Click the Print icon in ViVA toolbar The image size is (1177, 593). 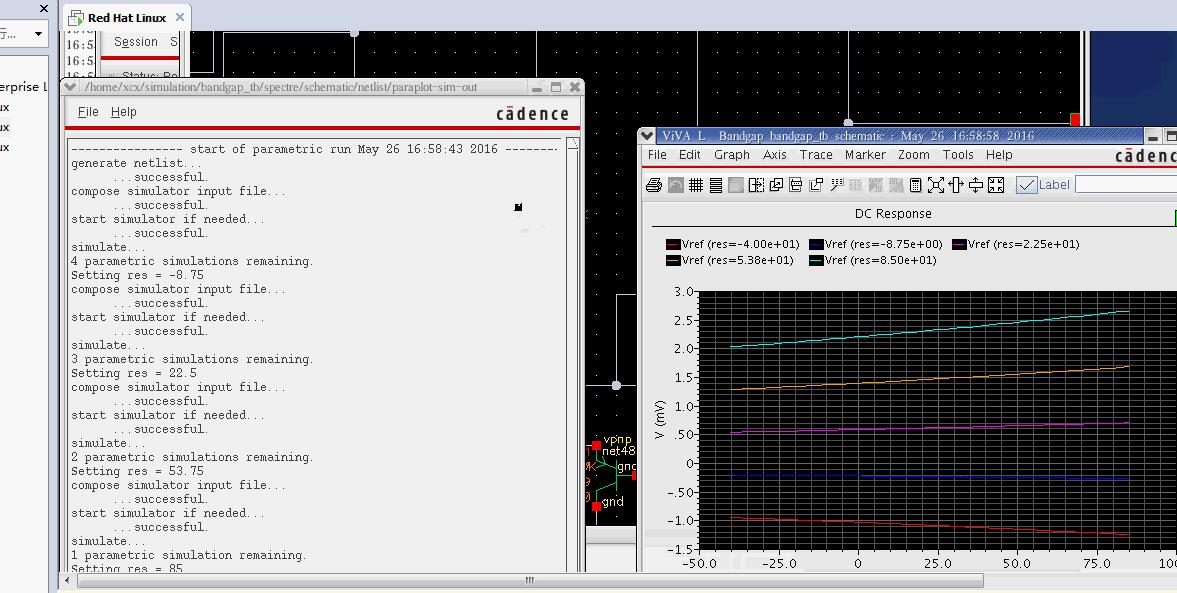(654, 185)
